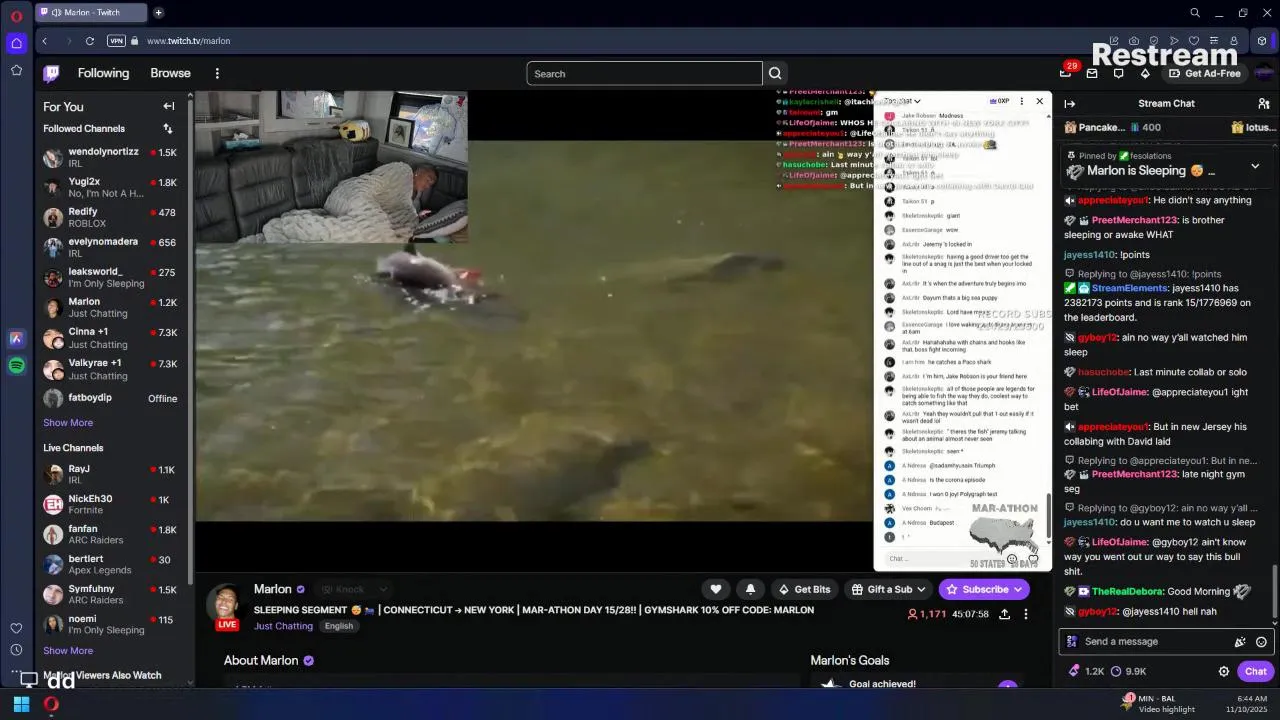
Task: Collapse the For You sidebar arrow
Action: tap(169, 106)
